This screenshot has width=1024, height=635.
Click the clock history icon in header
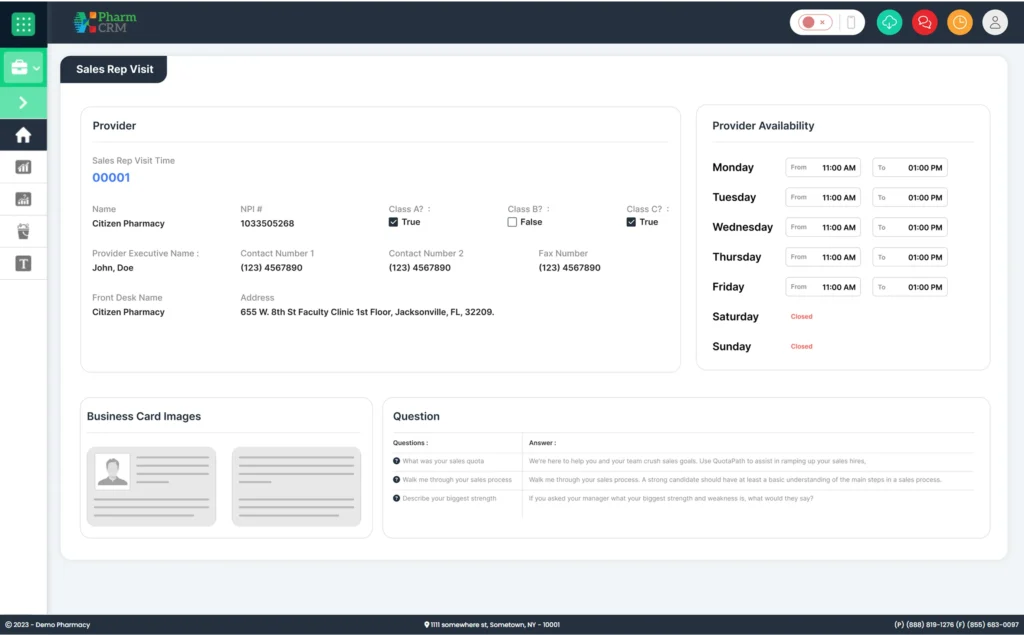point(959,22)
